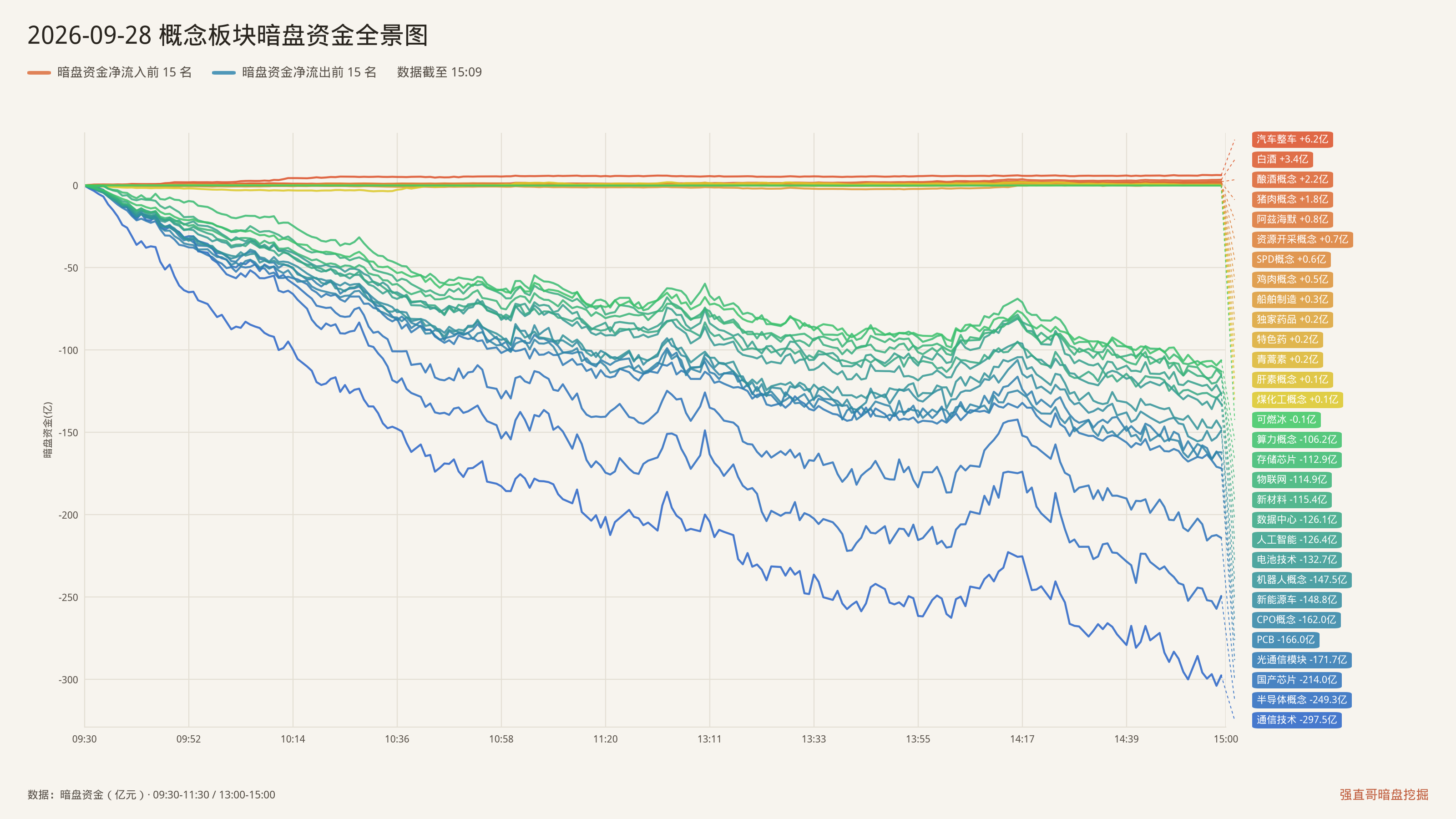1456x819 pixels.
Task: Click the 13:33 x-axis tick label
Action: point(814,739)
